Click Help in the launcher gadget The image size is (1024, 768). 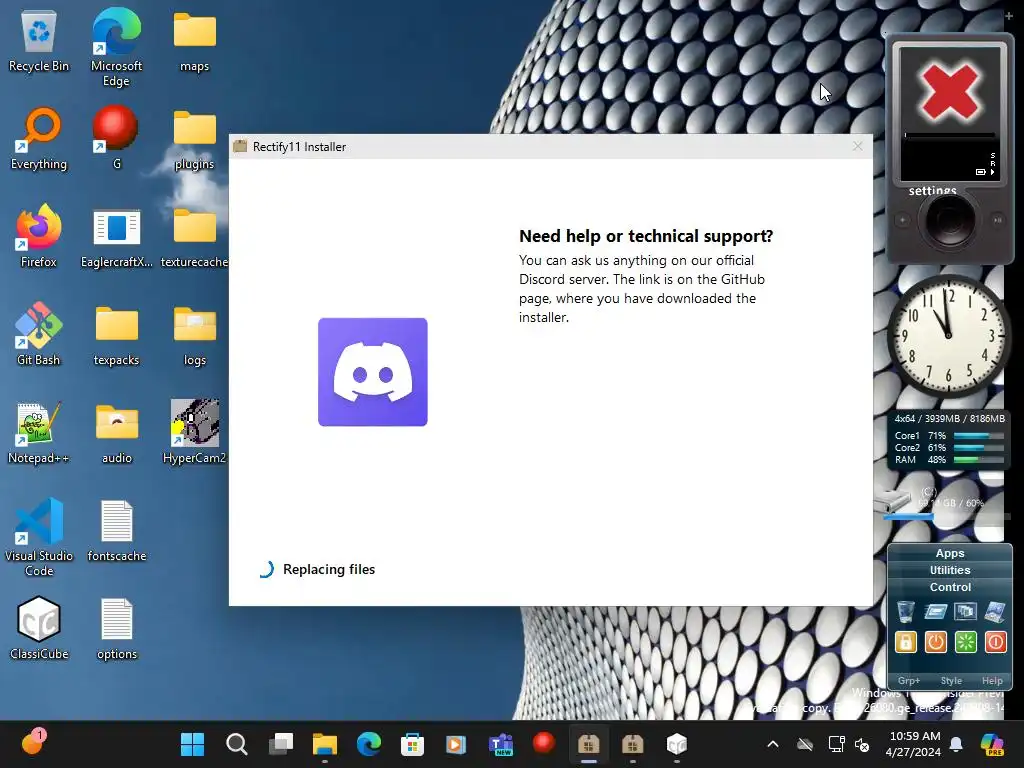click(992, 680)
